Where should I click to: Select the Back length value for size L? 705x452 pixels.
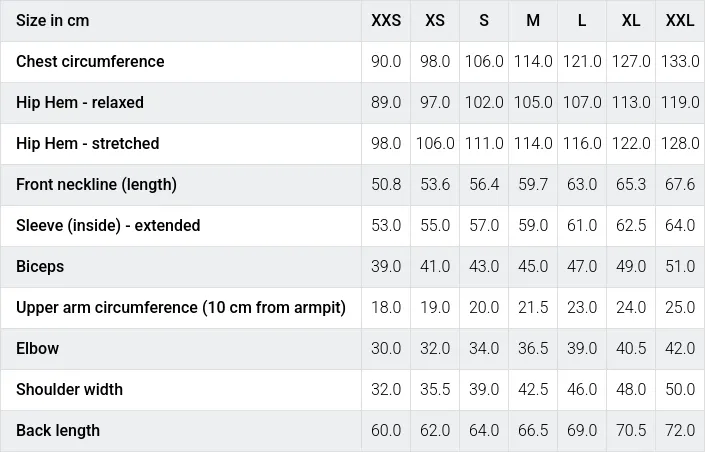click(582, 430)
